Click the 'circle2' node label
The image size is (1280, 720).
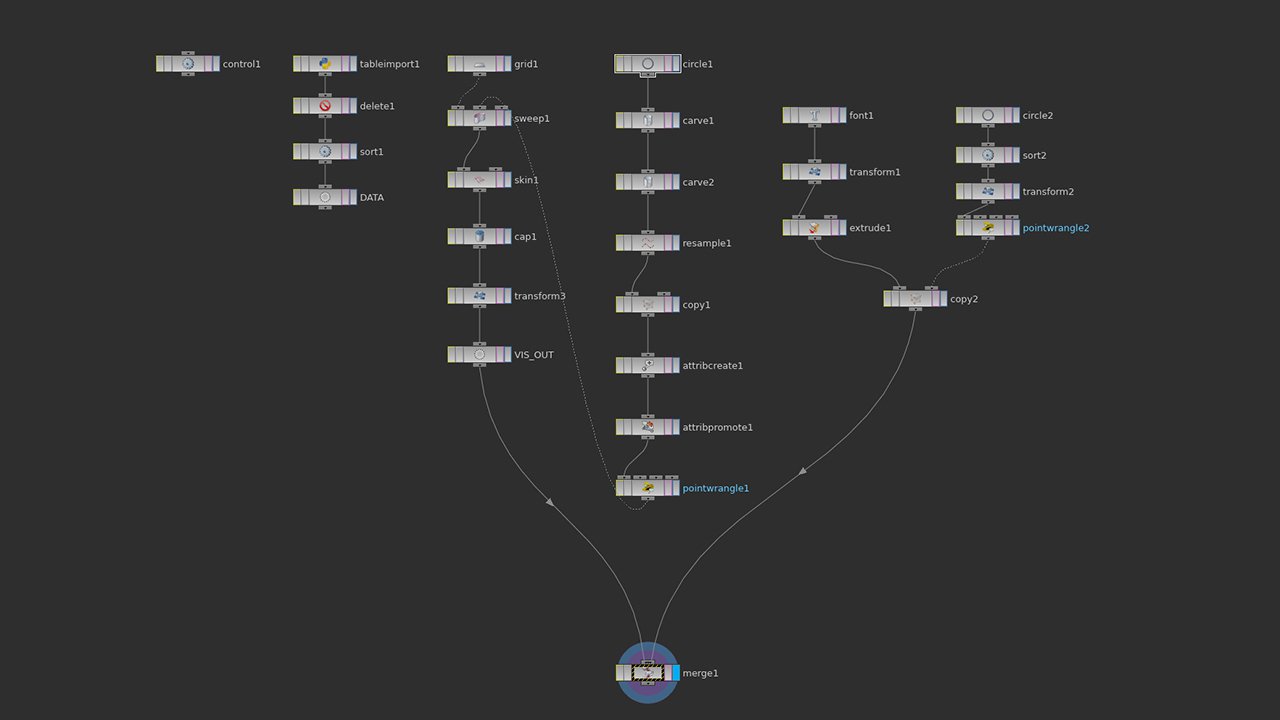[1038, 116]
